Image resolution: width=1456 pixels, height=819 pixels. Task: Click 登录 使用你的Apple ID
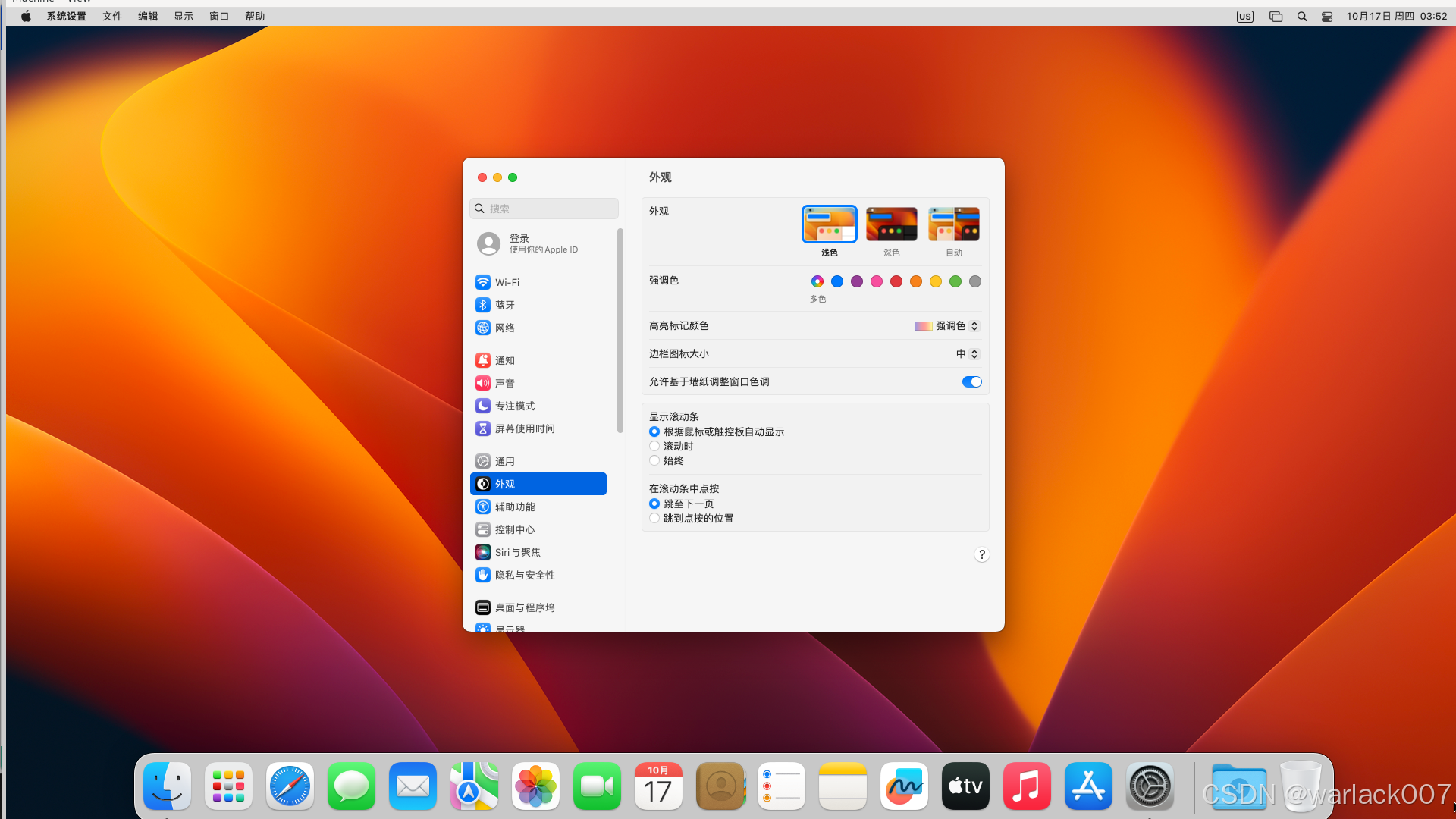(x=538, y=243)
